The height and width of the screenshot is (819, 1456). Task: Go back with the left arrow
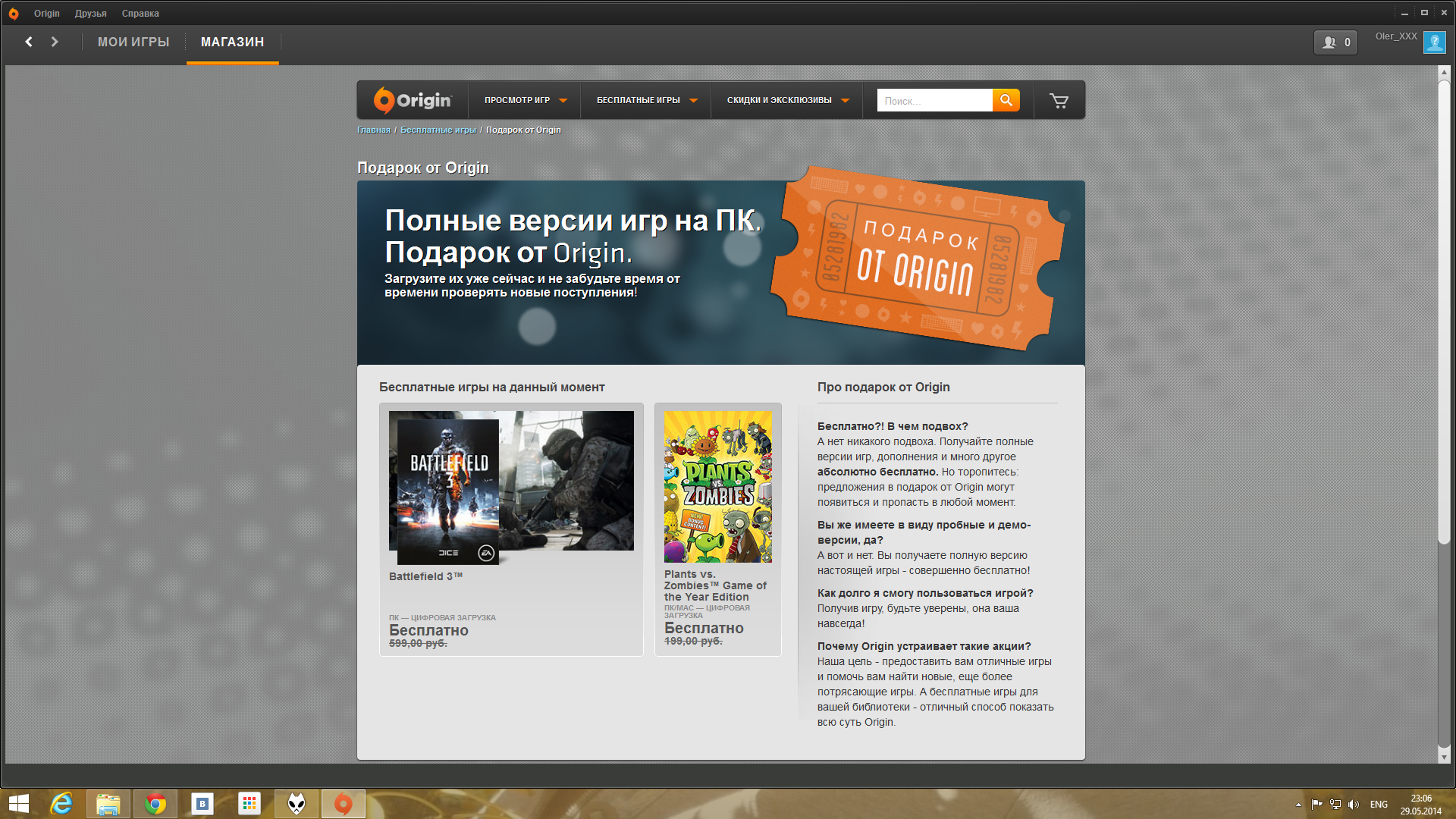click(x=29, y=42)
